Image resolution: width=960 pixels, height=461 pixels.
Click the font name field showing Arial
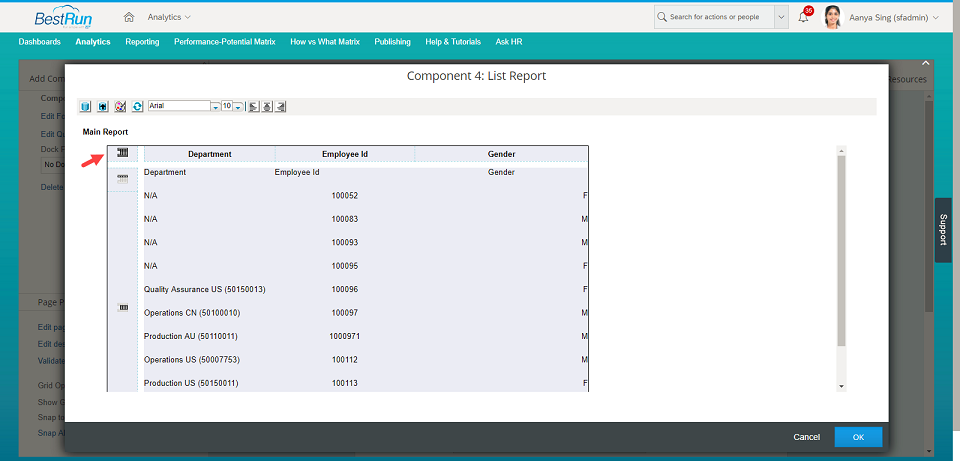click(x=179, y=106)
